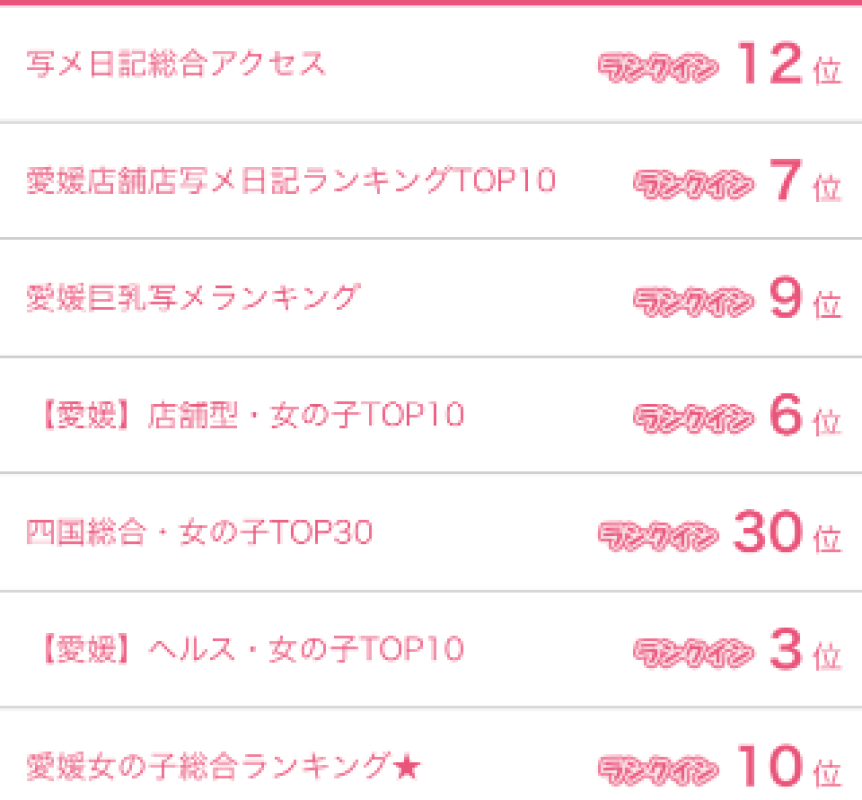The width and height of the screenshot is (862, 800).
Task: Open the 写メ日記総合アクセス ranking
Action: (x=176, y=65)
